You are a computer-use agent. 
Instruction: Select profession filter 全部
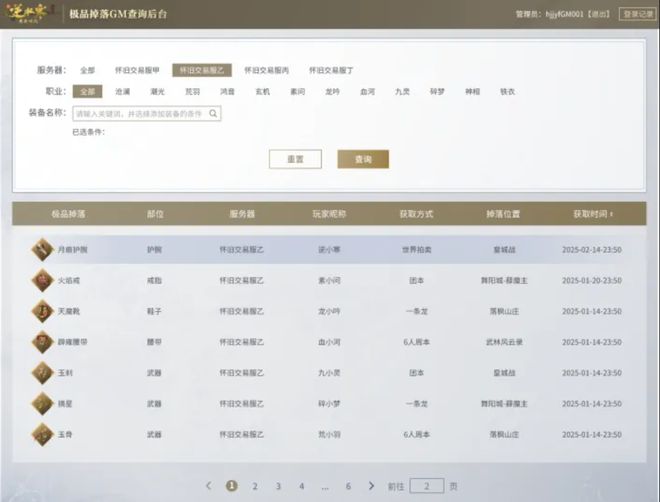click(88, 91)
